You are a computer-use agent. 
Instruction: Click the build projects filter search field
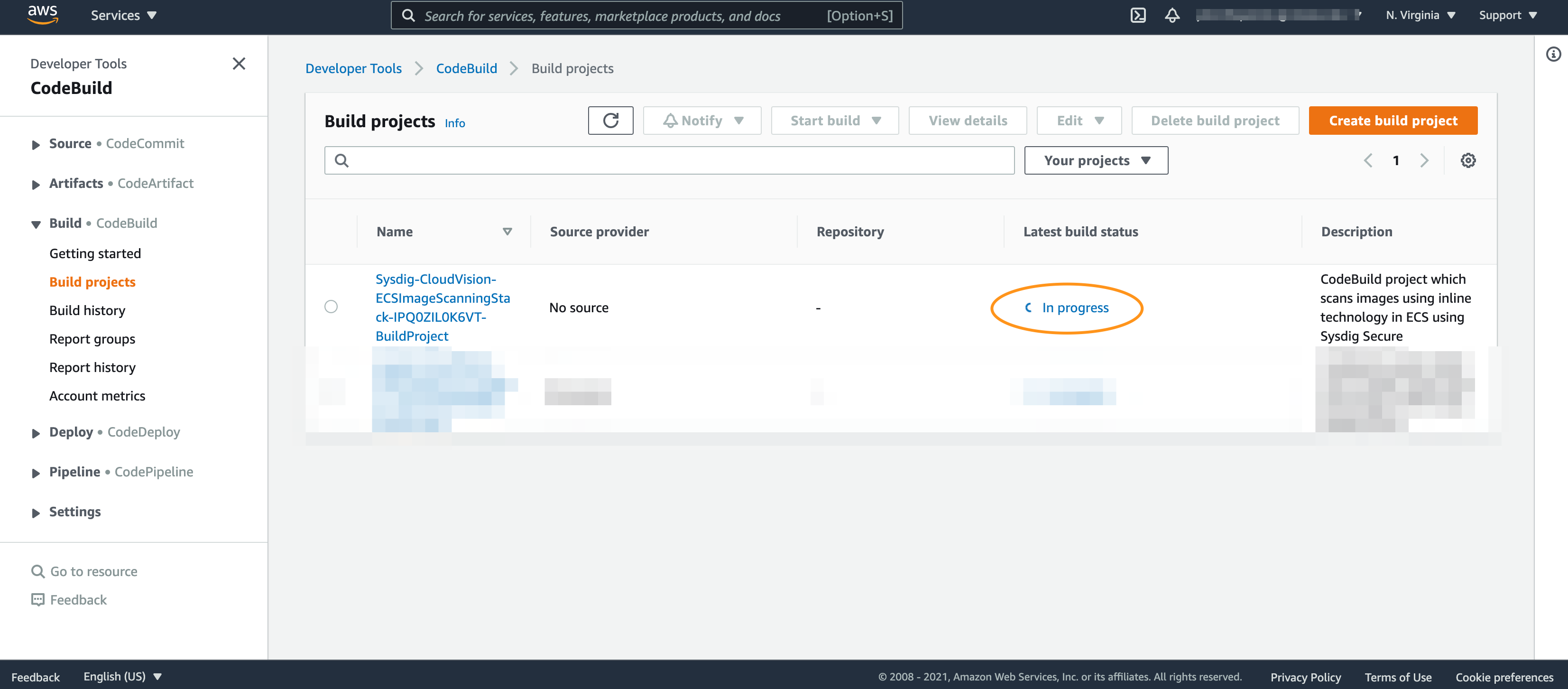pos(669,160)
